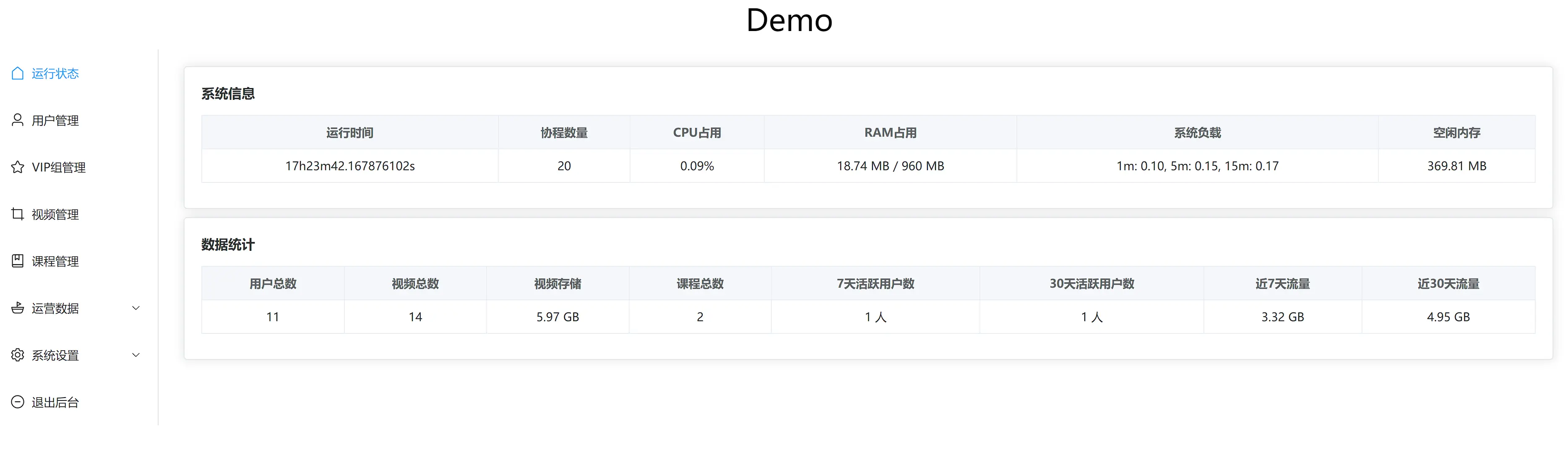1568x476 pixels.
Task: Click the 数据统计 section heading
Action: pos(228,245)
